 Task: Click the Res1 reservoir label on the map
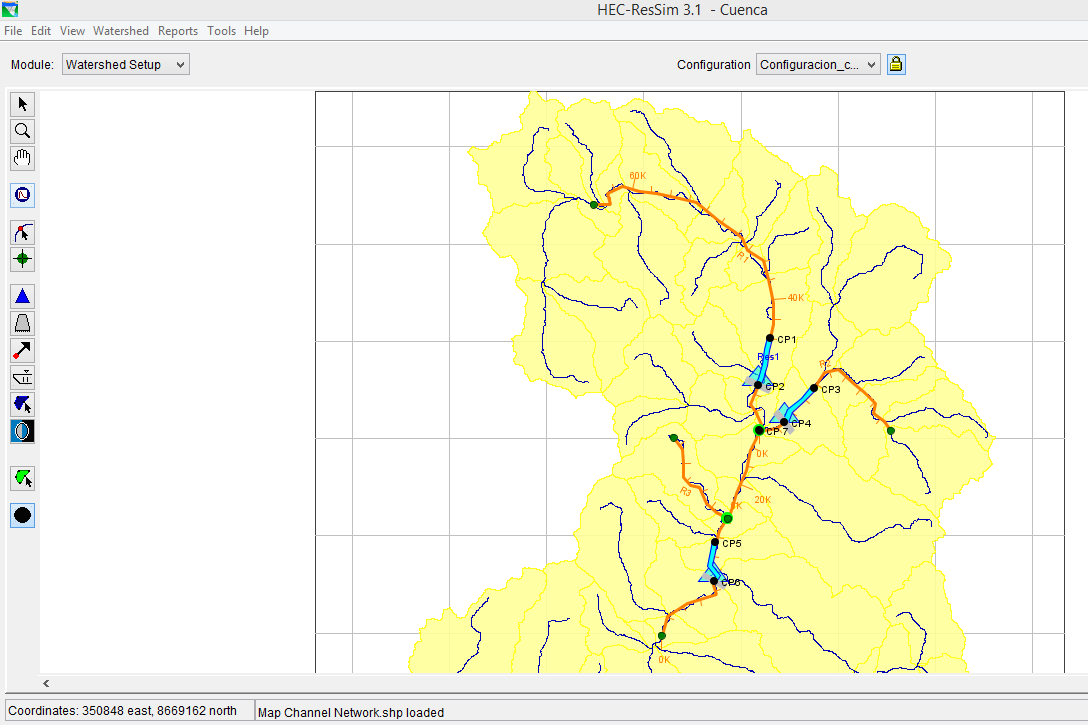coord(768,357)
